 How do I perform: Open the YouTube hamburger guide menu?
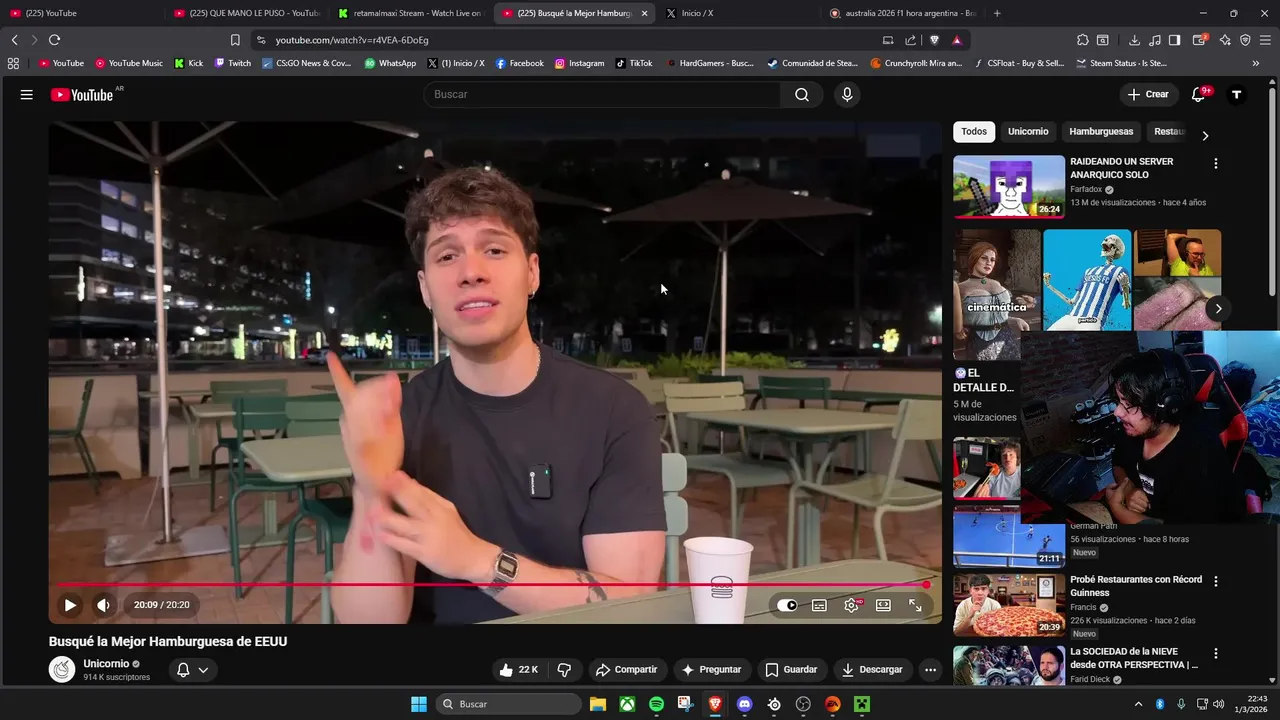(x=27, y=94)
